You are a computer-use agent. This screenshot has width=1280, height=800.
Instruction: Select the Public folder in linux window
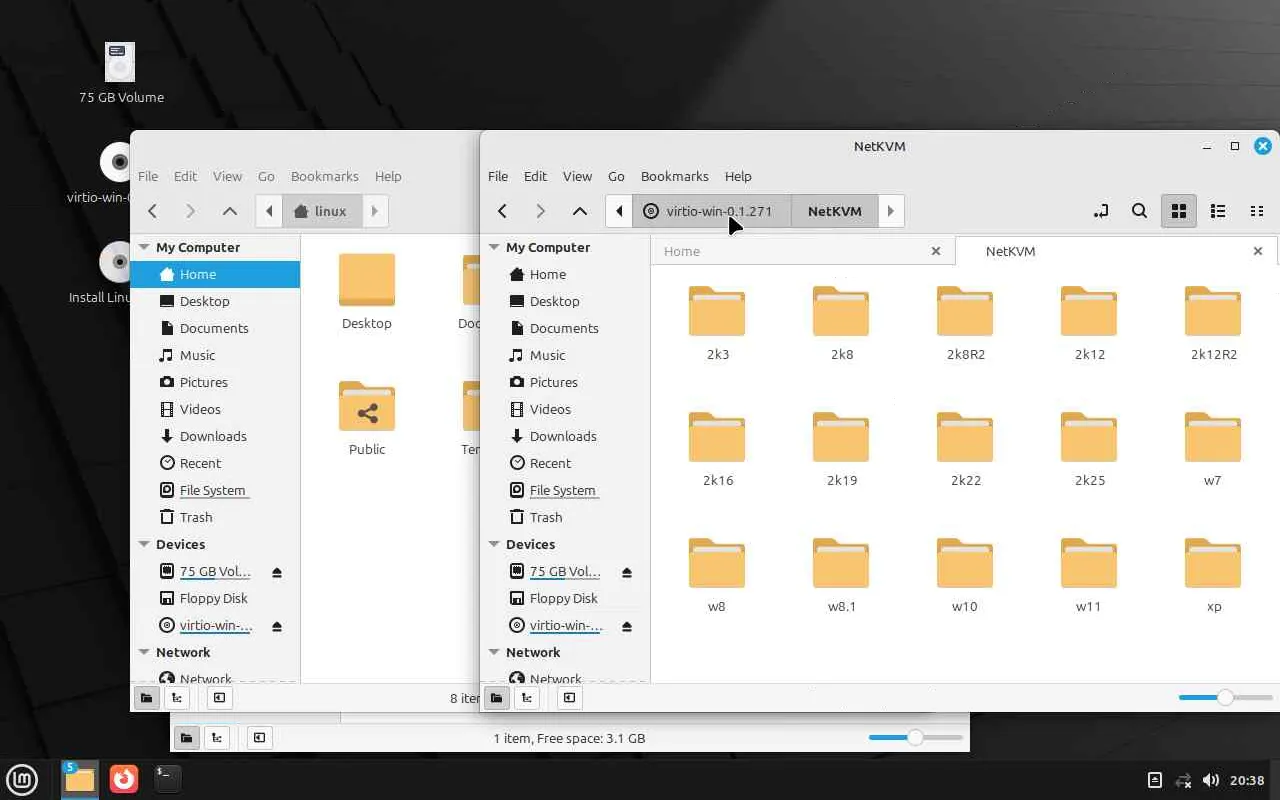(x=367, y=417)
